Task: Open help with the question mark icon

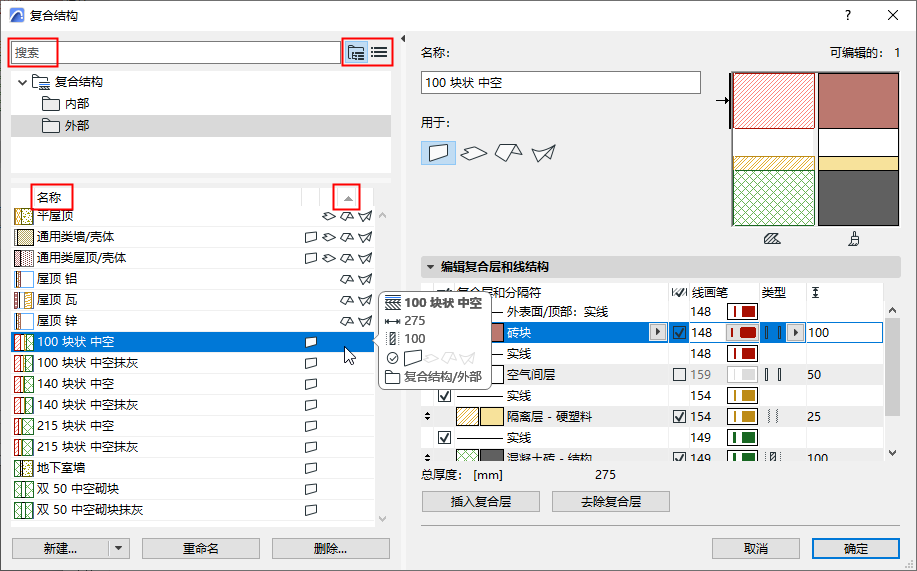Action: [x=848, y=15]
